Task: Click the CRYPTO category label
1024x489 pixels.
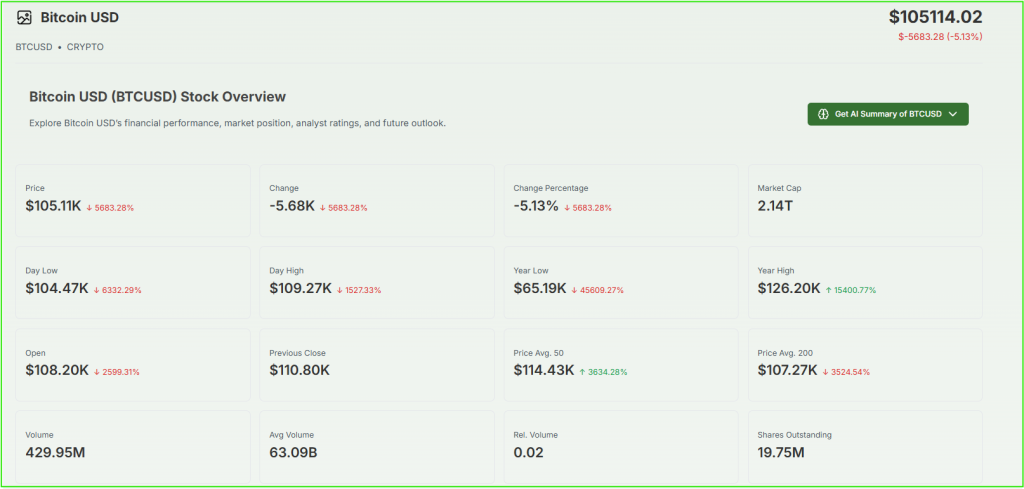Action: (x=85, y=47)
